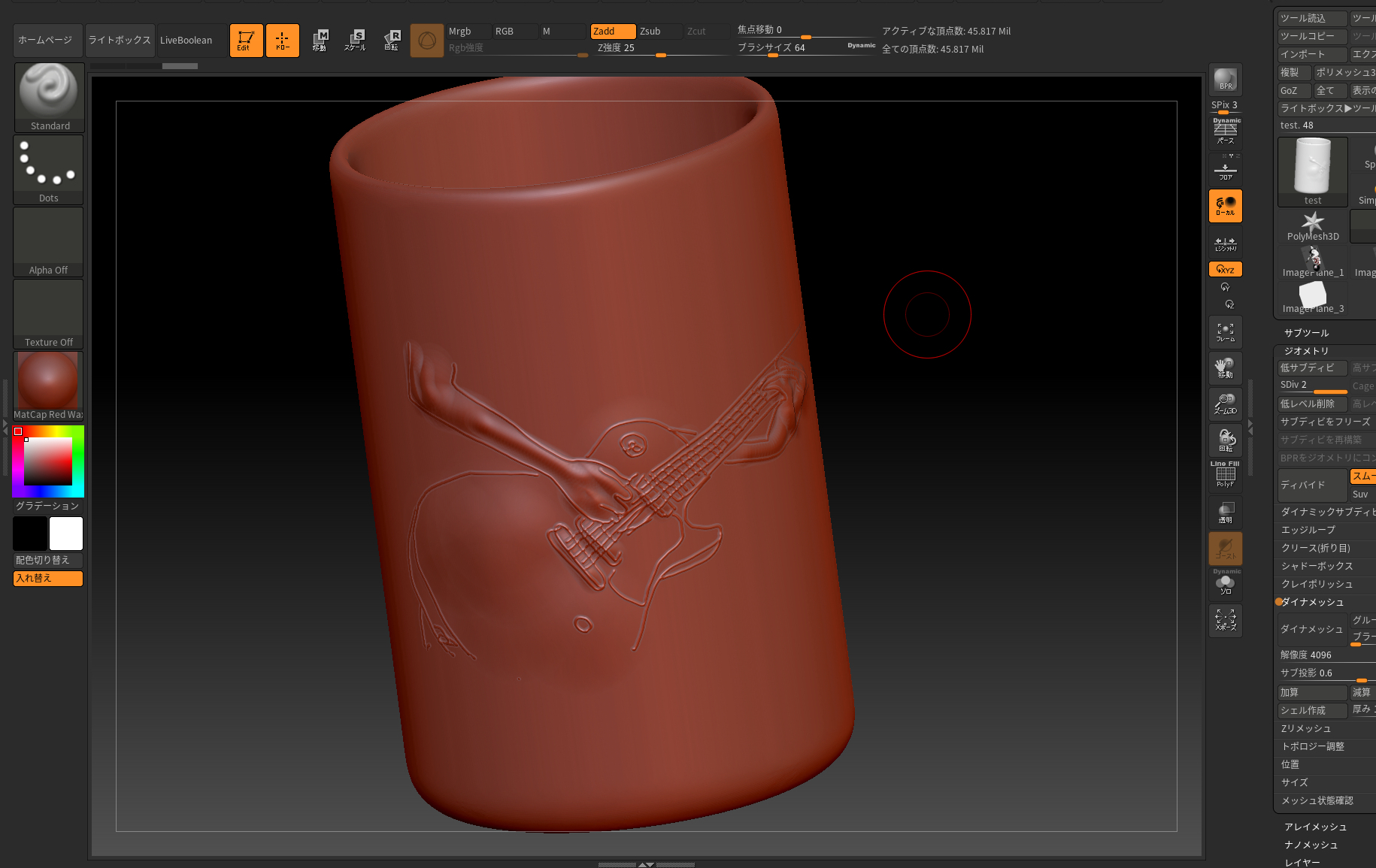Expand エッジループ (Edge Loop) section
The height and width of the screenshot is (868, 1376).
[x=1308, y=530]
